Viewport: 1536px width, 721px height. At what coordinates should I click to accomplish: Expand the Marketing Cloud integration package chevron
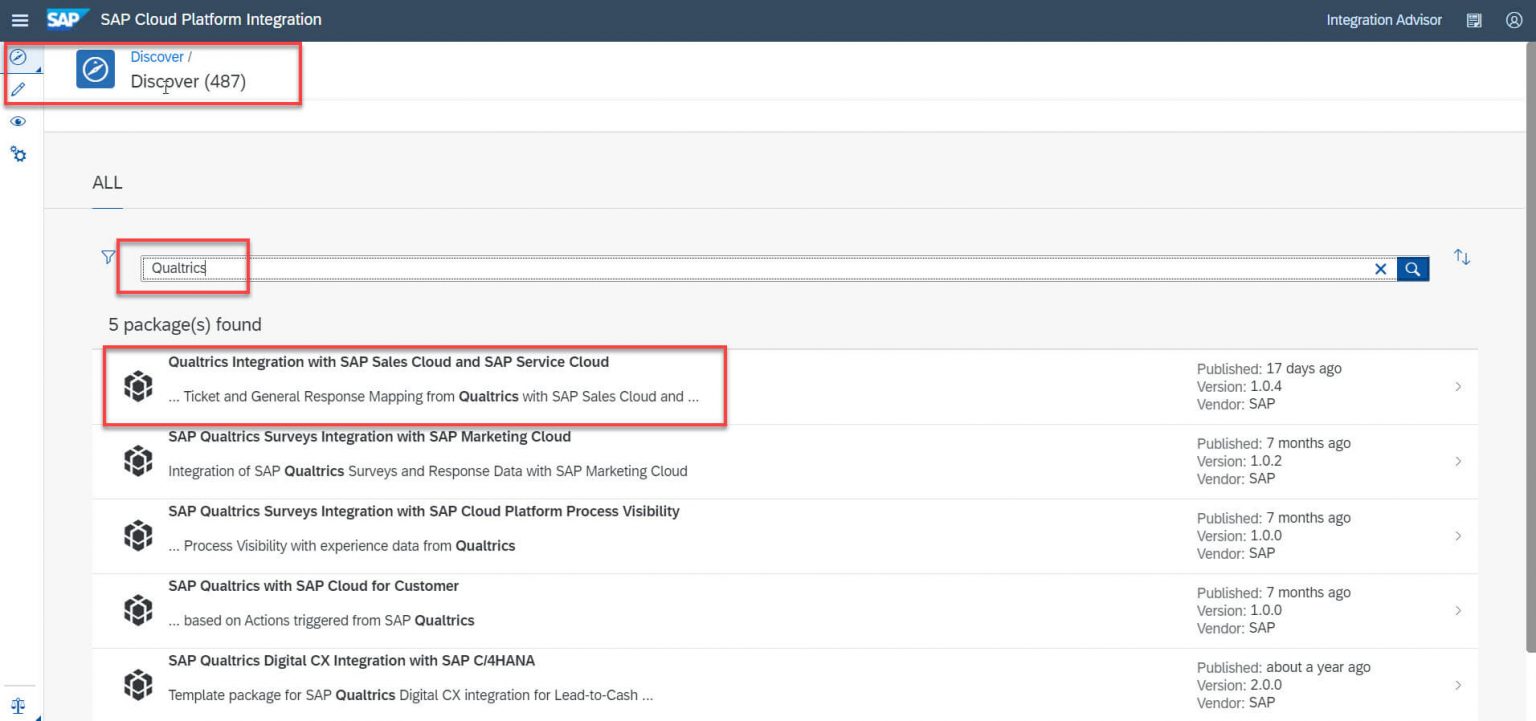click(1458, 461)
